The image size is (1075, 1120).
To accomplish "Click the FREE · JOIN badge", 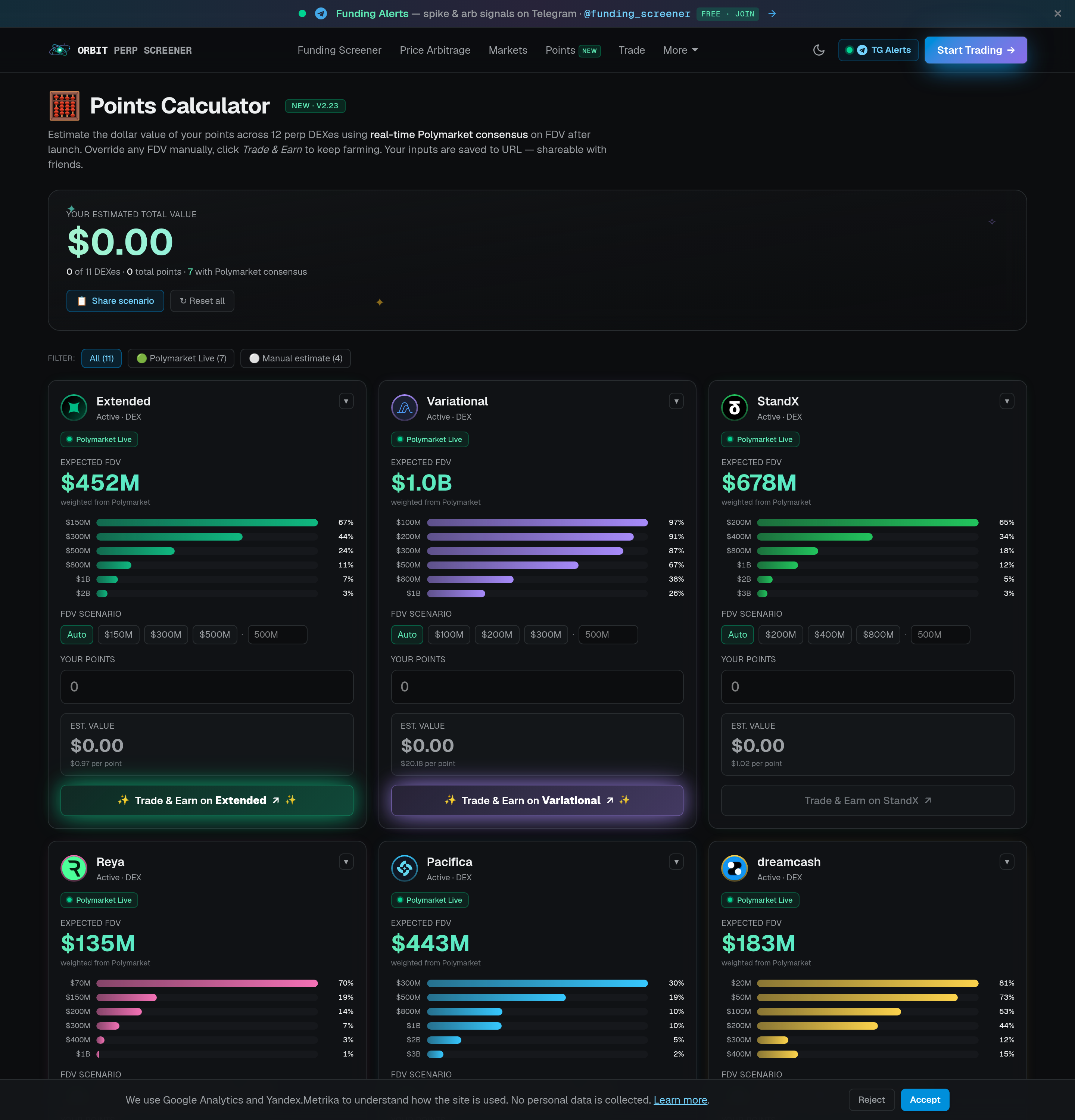I will pyautogui.click(x=728, y=14).
